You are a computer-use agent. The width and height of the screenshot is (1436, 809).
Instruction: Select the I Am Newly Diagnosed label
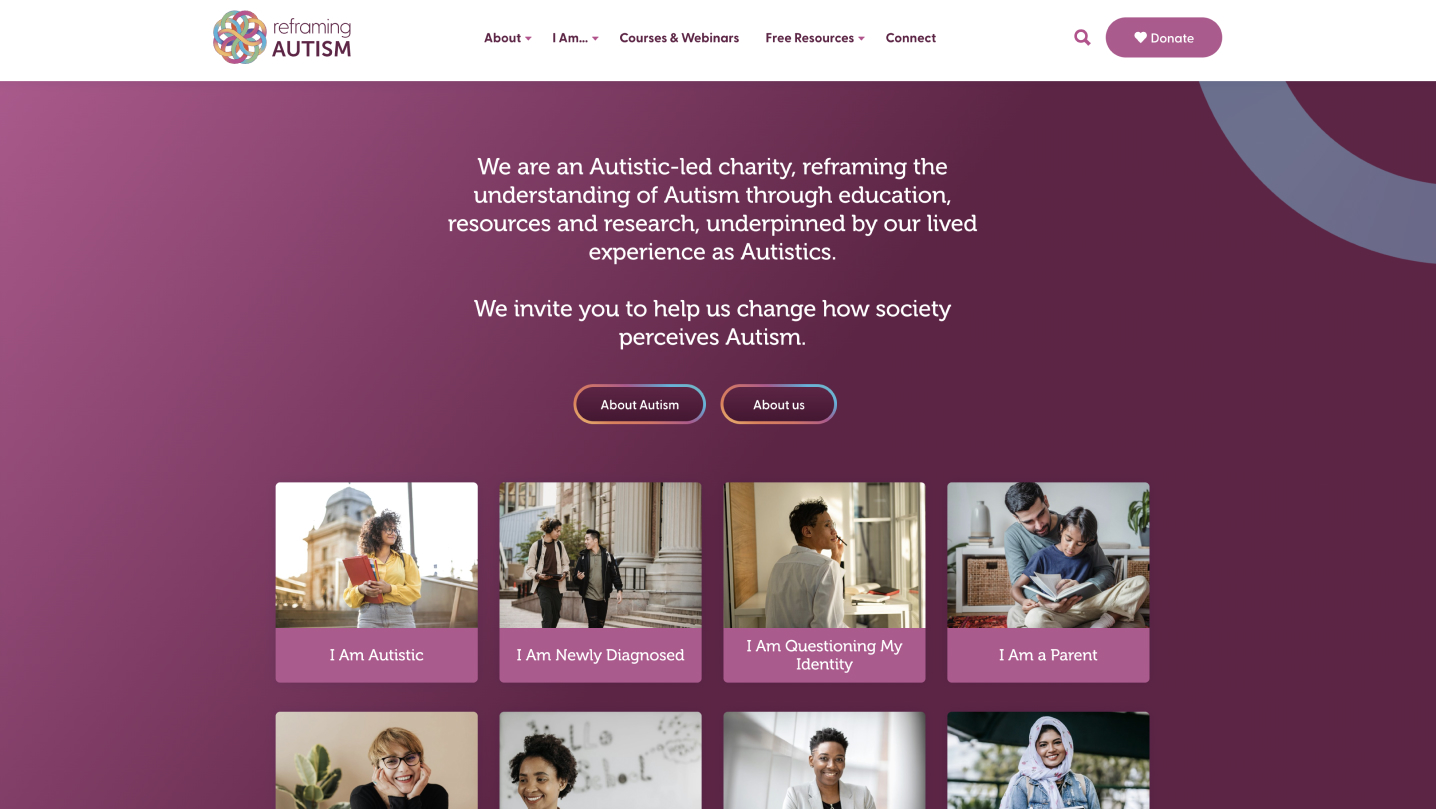(600, 655)
